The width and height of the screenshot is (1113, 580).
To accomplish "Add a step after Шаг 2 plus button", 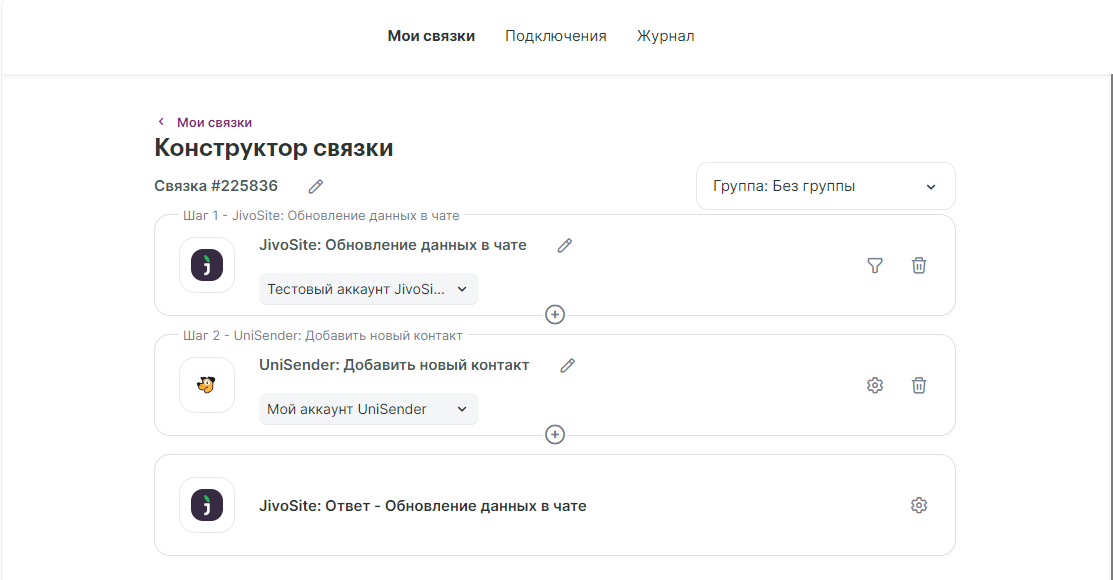I will click(555, 434).
